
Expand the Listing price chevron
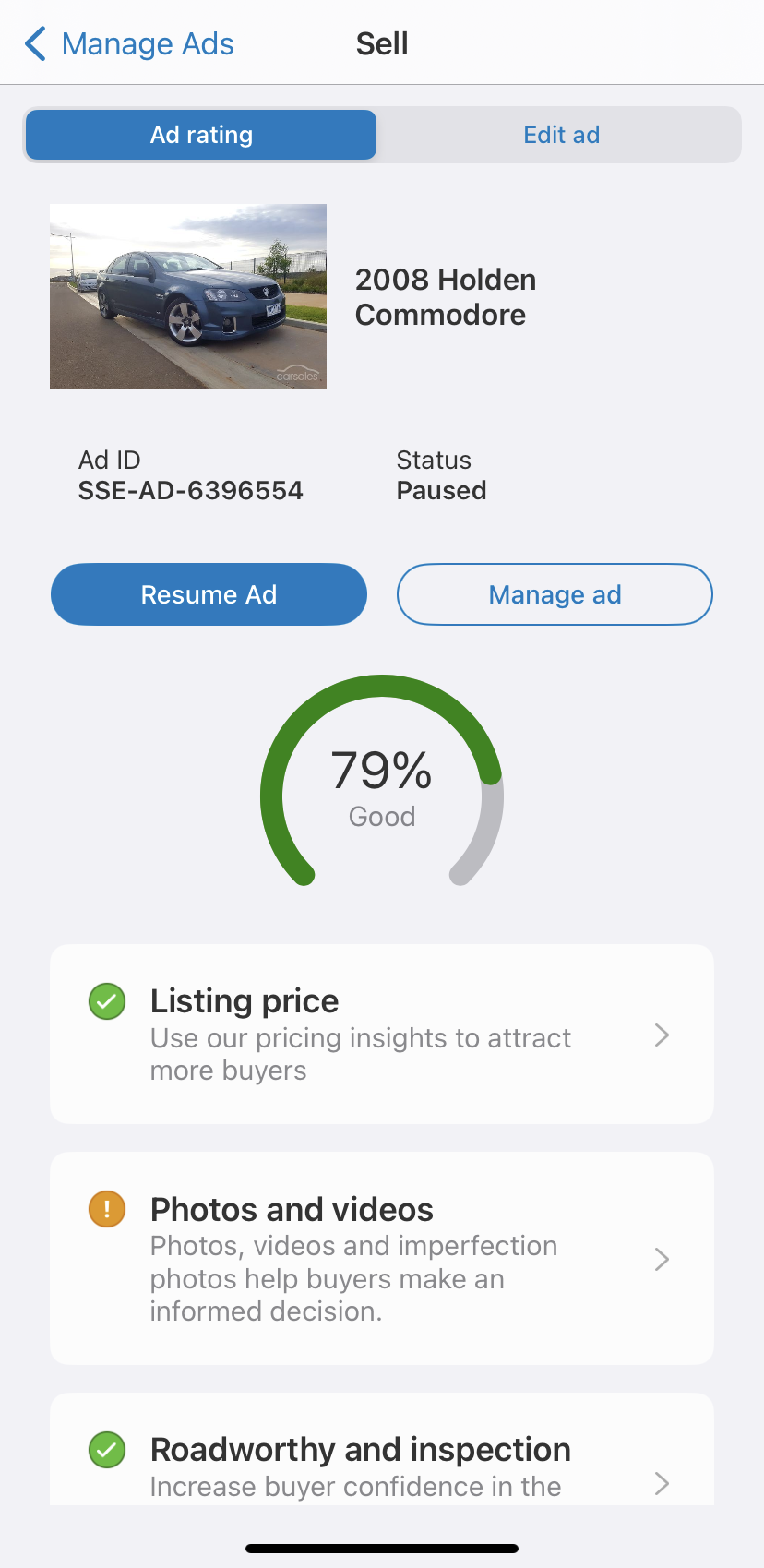tap(661, 1035)
